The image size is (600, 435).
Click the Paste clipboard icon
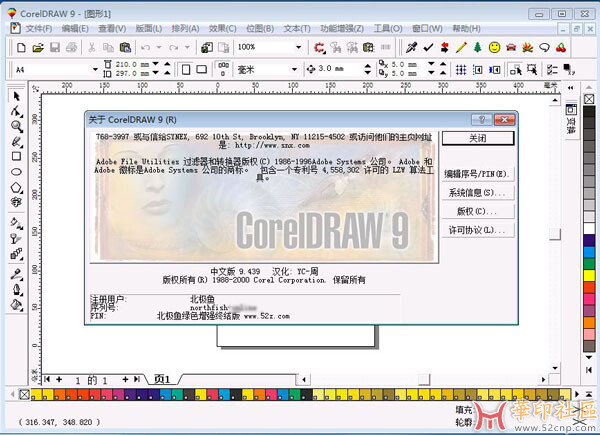(x=125, y=47)
